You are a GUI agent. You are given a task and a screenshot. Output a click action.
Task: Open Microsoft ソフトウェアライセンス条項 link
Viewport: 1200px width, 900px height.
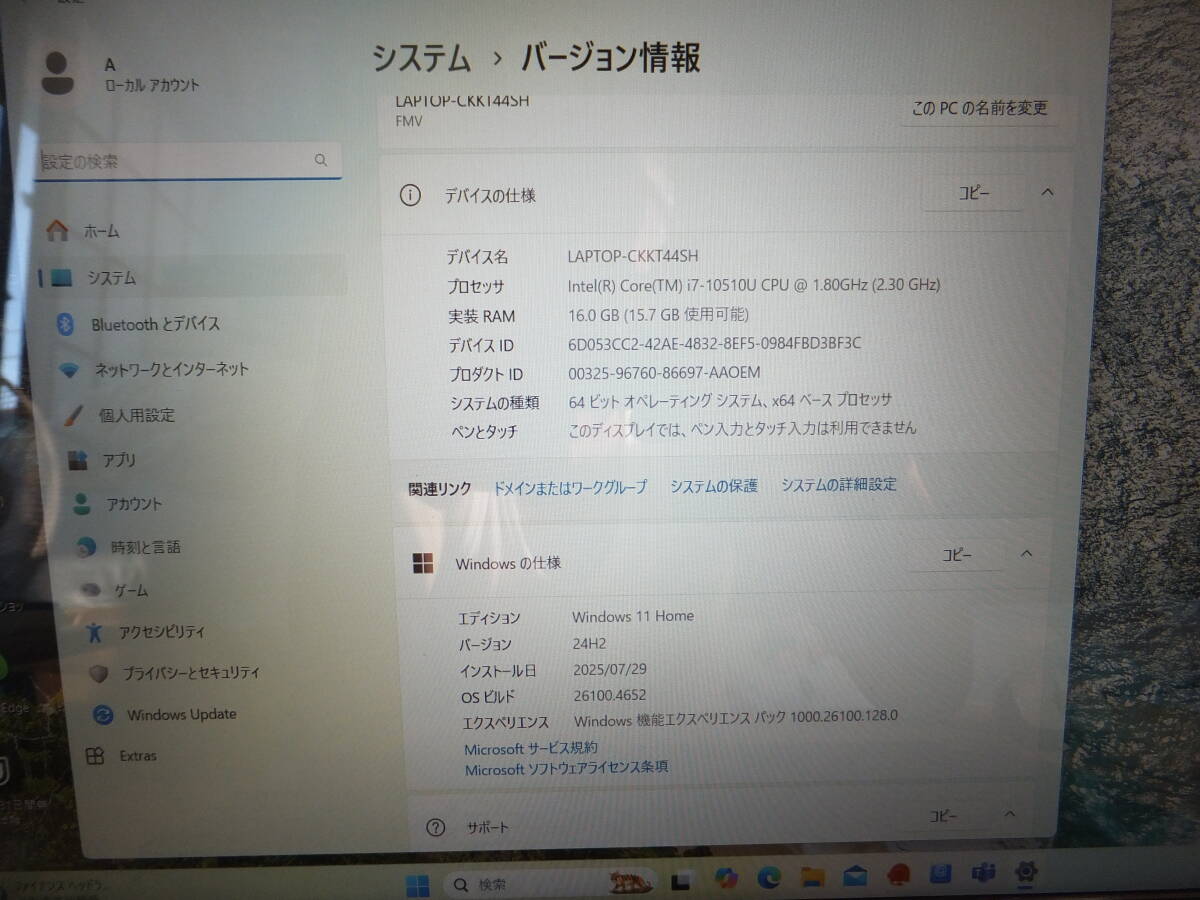click(566, 768)
